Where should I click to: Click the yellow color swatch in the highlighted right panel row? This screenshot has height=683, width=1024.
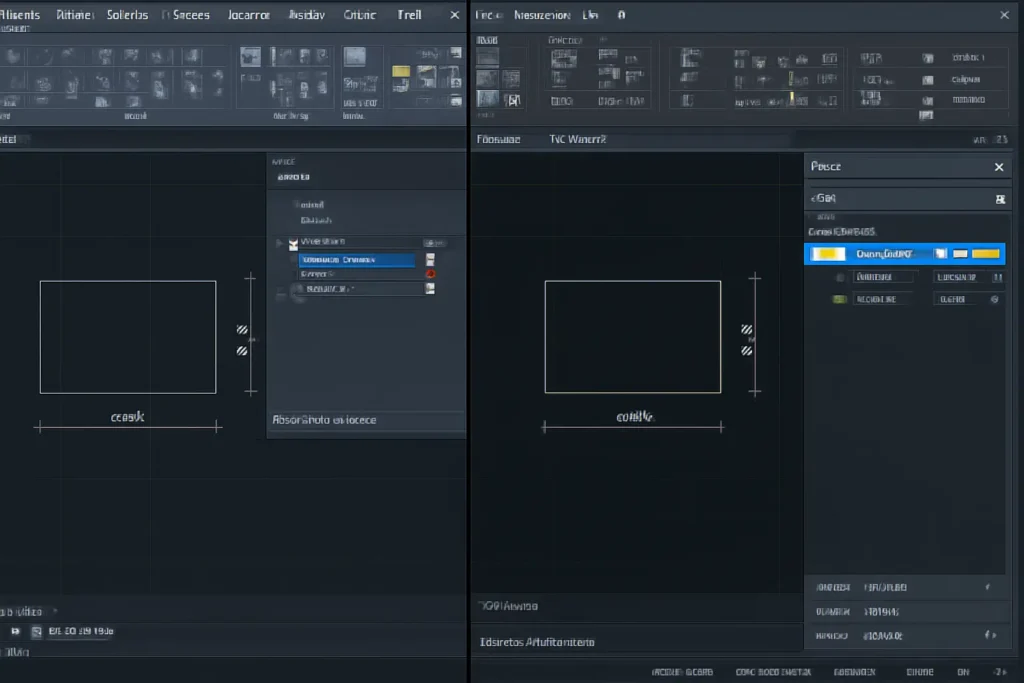coord(830,254)
